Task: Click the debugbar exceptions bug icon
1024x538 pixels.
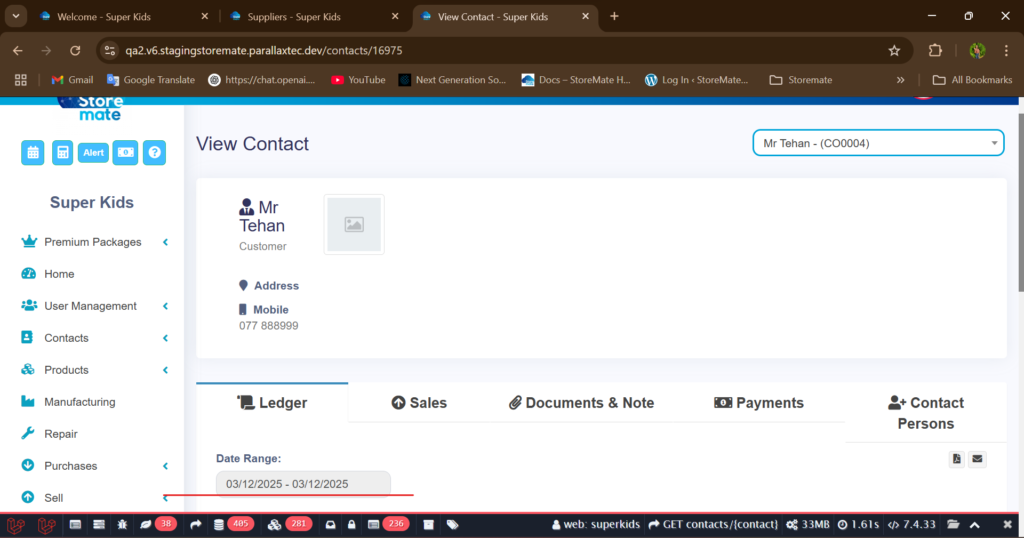Action: click(122, 524)
